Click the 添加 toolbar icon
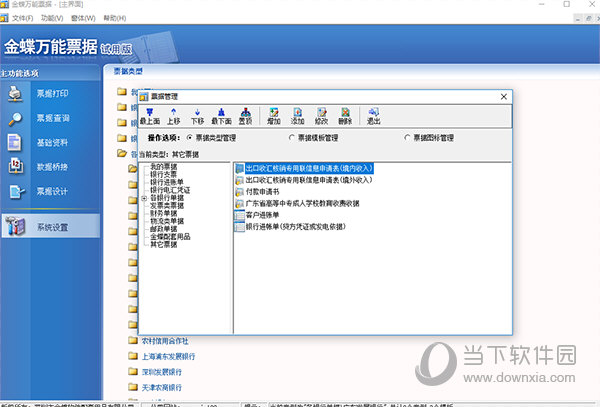The height and width of the screenshot is (407, 600). (x=297, y=112)
